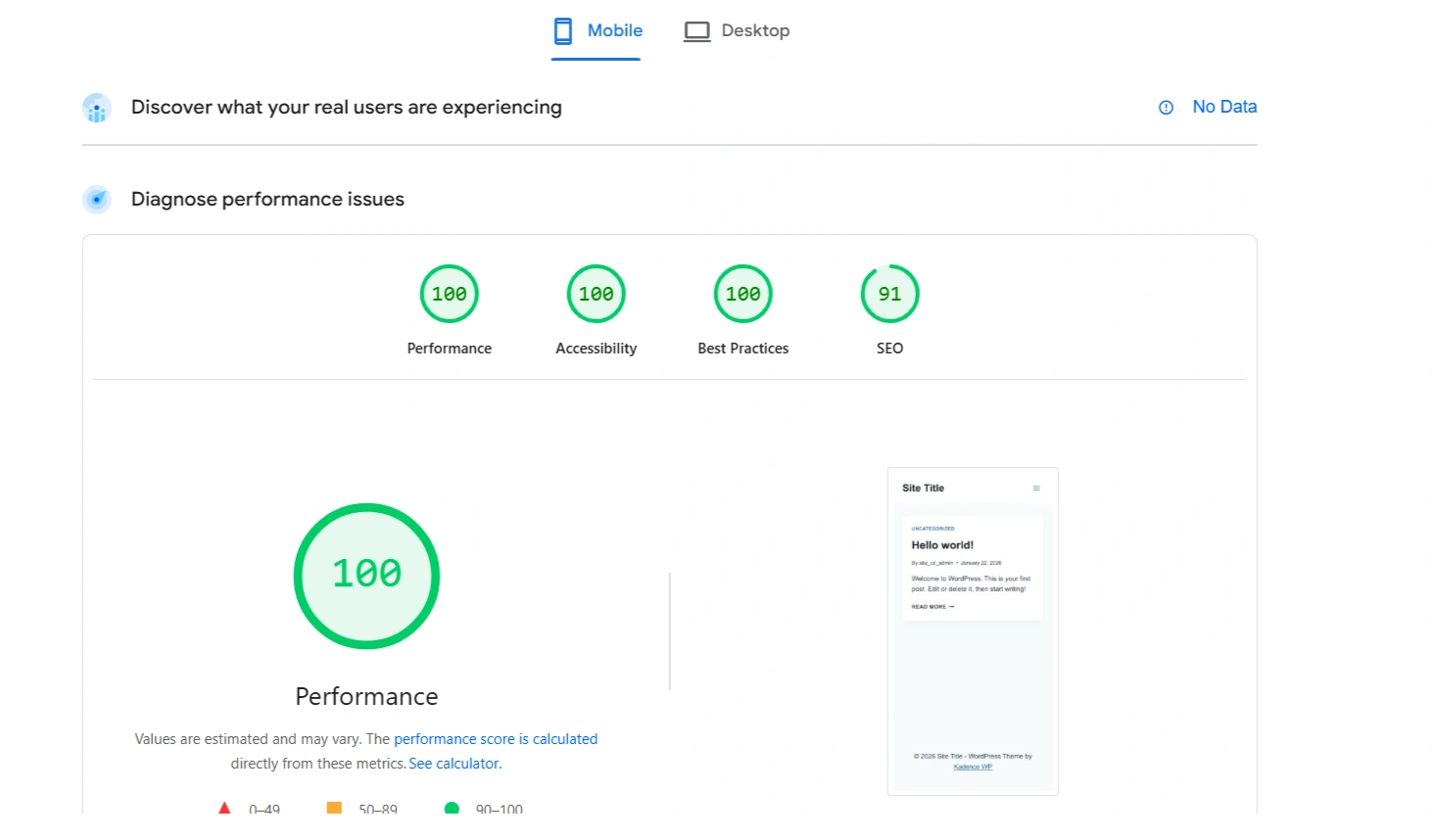This screenshot has height=840, width=1437.
Task: Jump to the Performance score gauge
Action: pyautogui.click(x=450, y=294)
